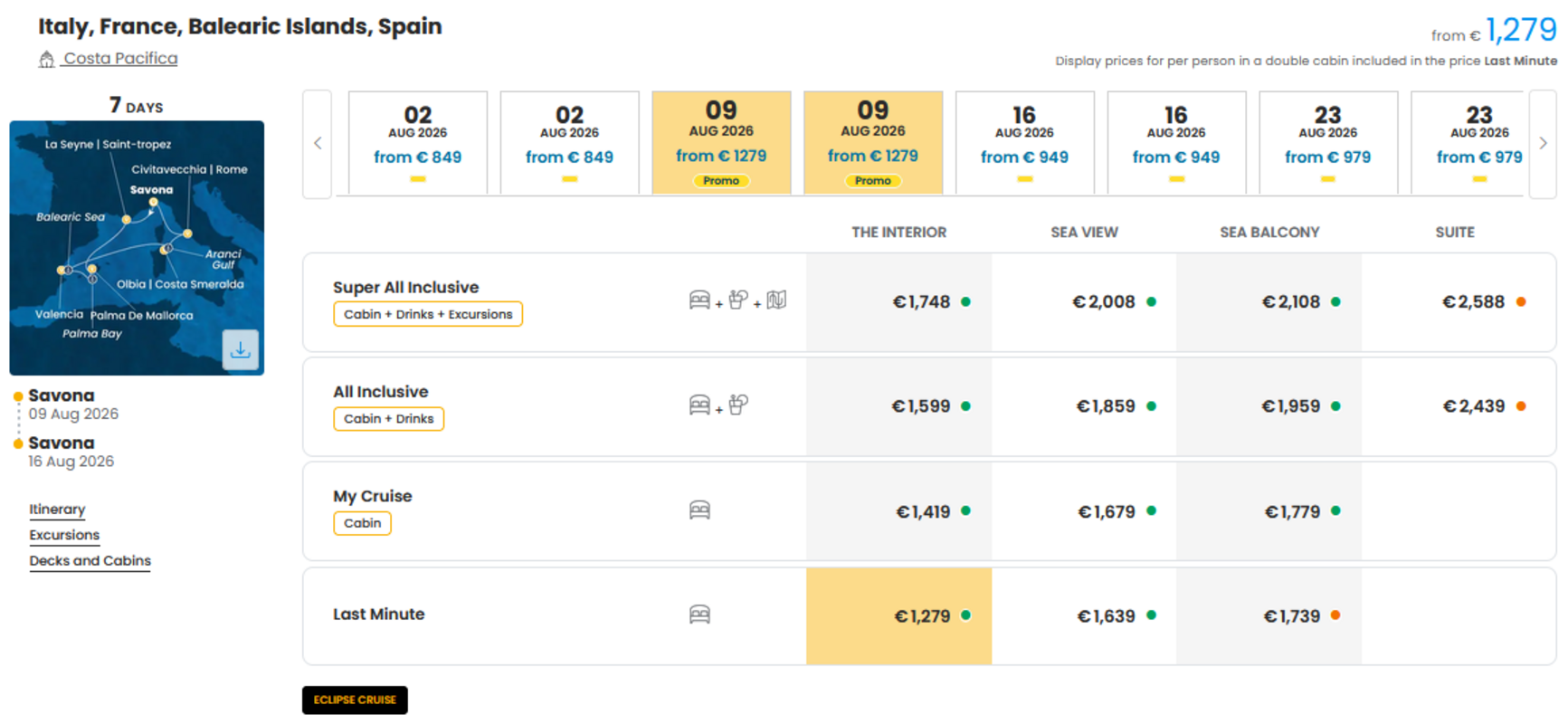Select the first 16 Aug 2026 departure from €949
The width and height of the screenshot is (1568, 724).
pos(1024,143)
